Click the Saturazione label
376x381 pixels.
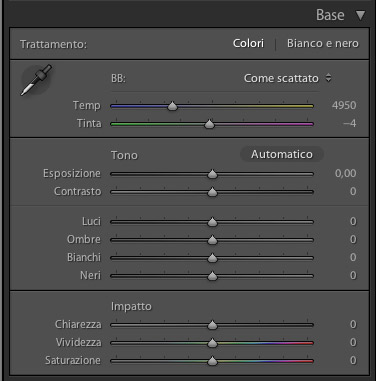point(73,361)
